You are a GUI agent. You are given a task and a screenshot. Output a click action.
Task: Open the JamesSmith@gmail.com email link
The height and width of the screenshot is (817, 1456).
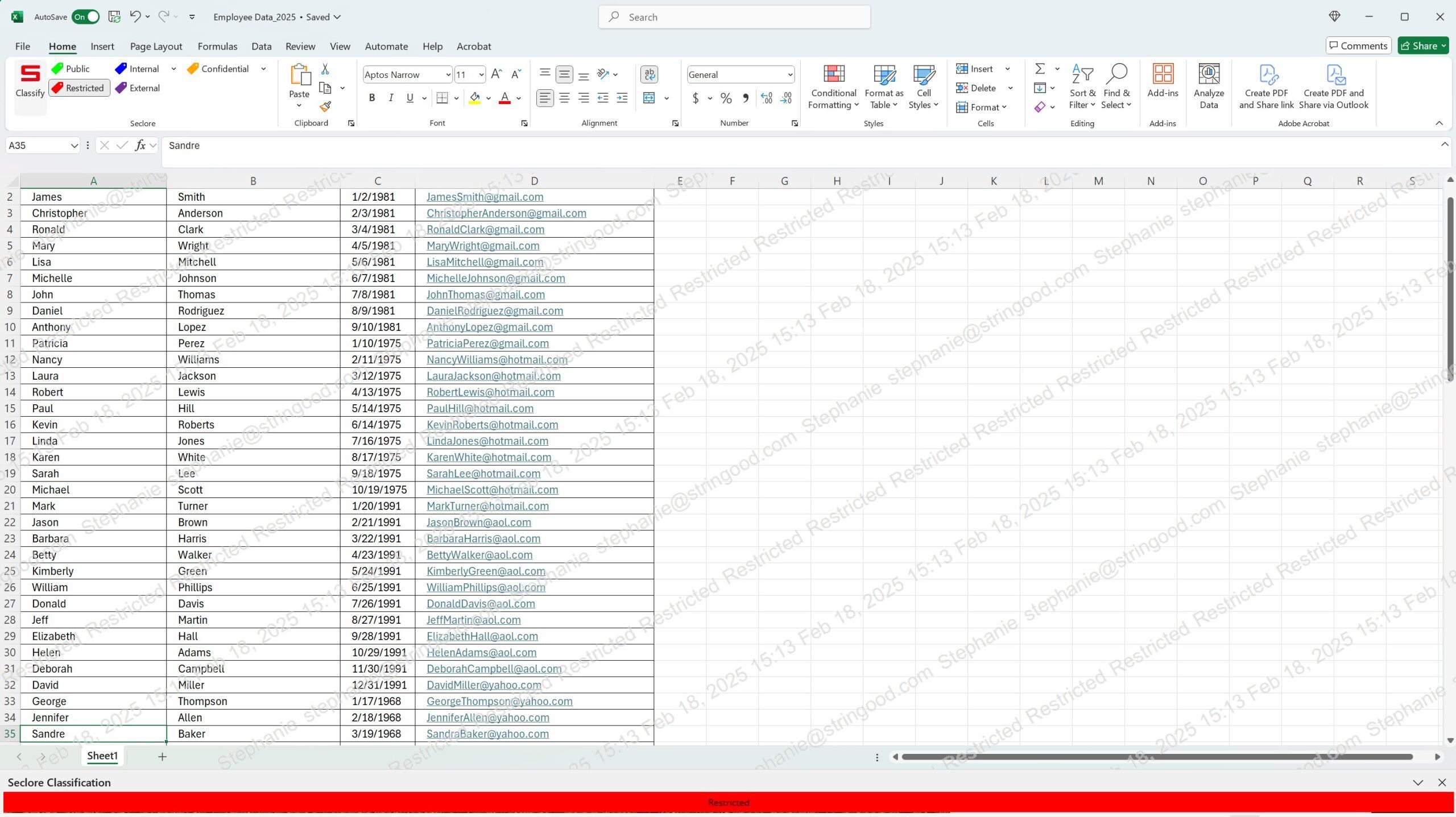tap(485, 197)
